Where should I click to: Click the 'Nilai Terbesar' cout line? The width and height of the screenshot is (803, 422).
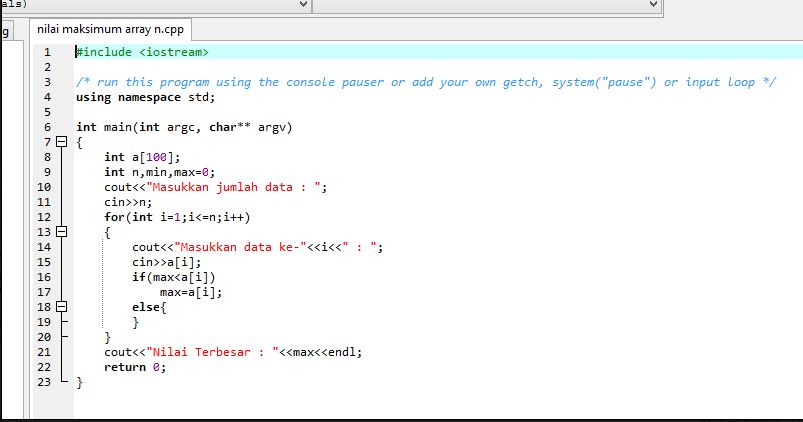[x=233, y=352]
